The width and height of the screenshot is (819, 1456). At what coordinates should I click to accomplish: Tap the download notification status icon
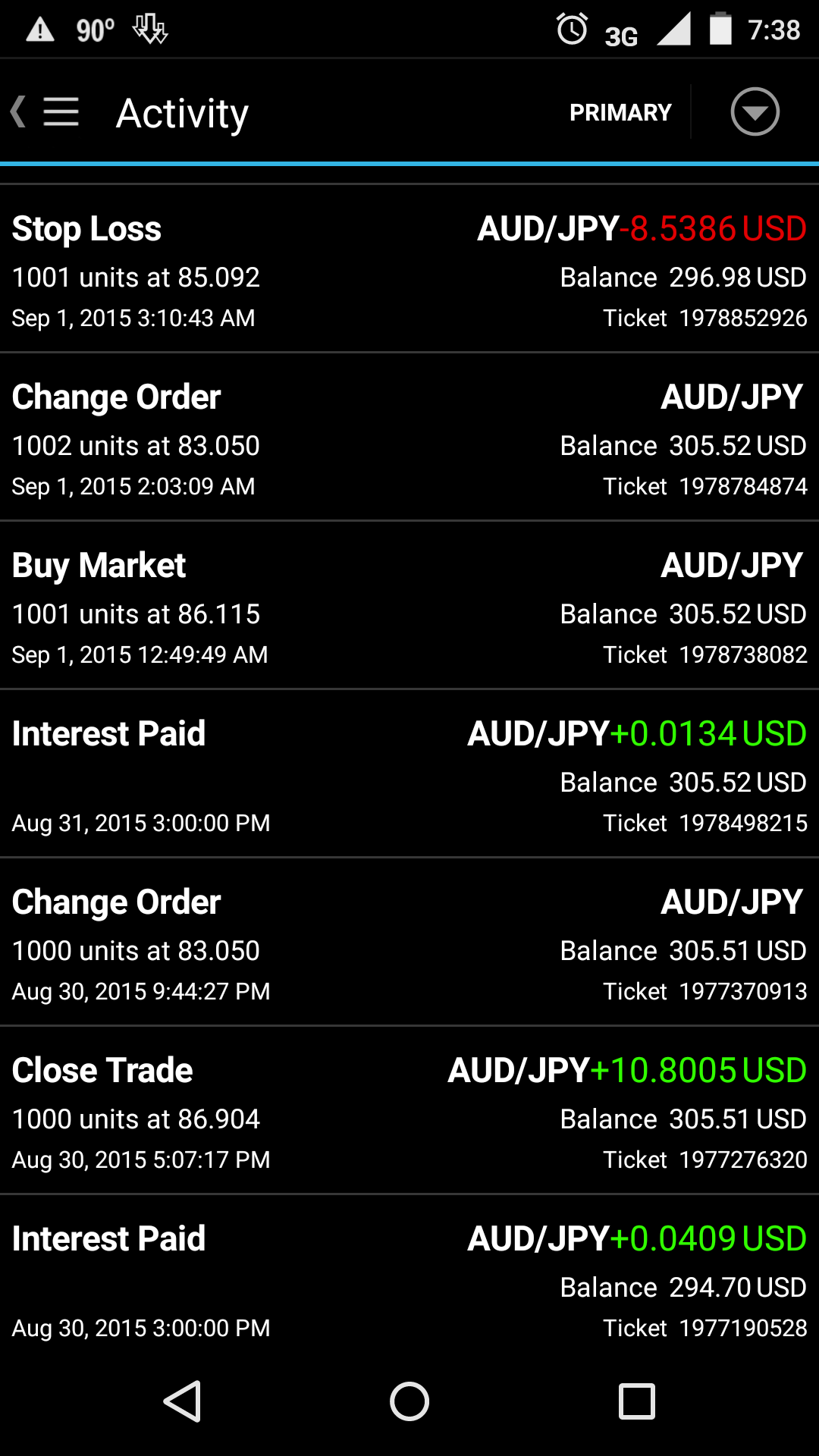point(149,30)
